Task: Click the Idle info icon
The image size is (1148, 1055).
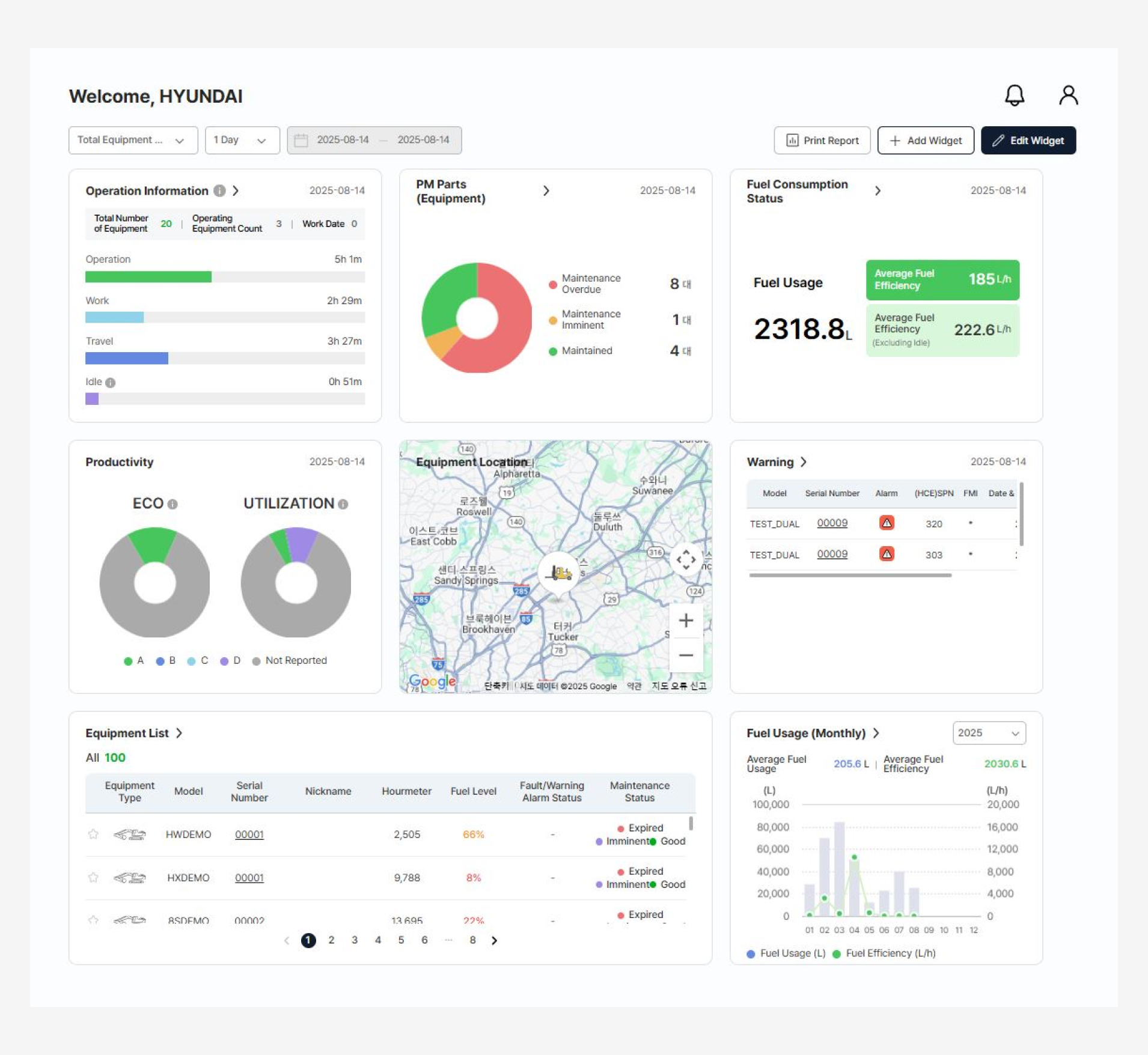Action: (111, 382)
